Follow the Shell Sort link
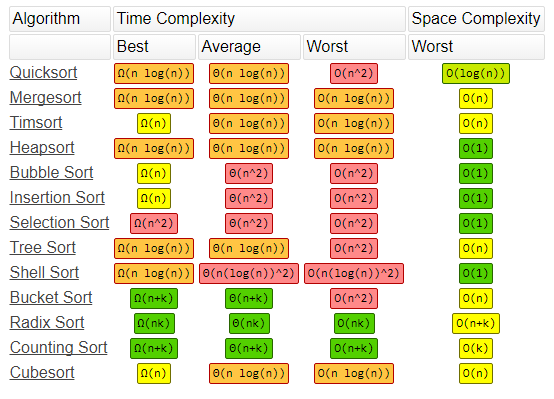554x399 pixels. pyautogui.click(x=45, y=273)
